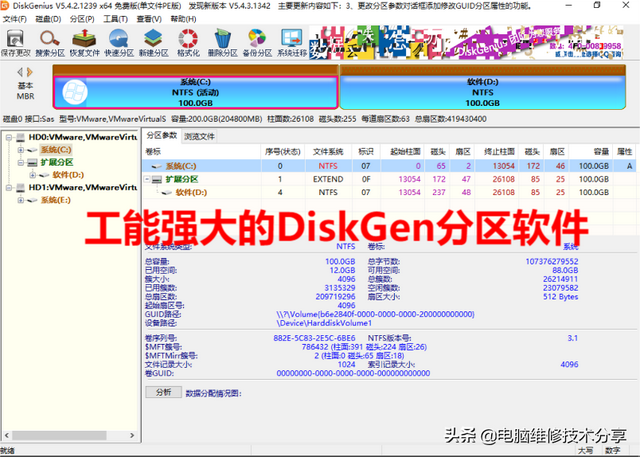Screen dimensions: 640x457
Task: Go to the next disk with right arrow
Action: point(29,72)
